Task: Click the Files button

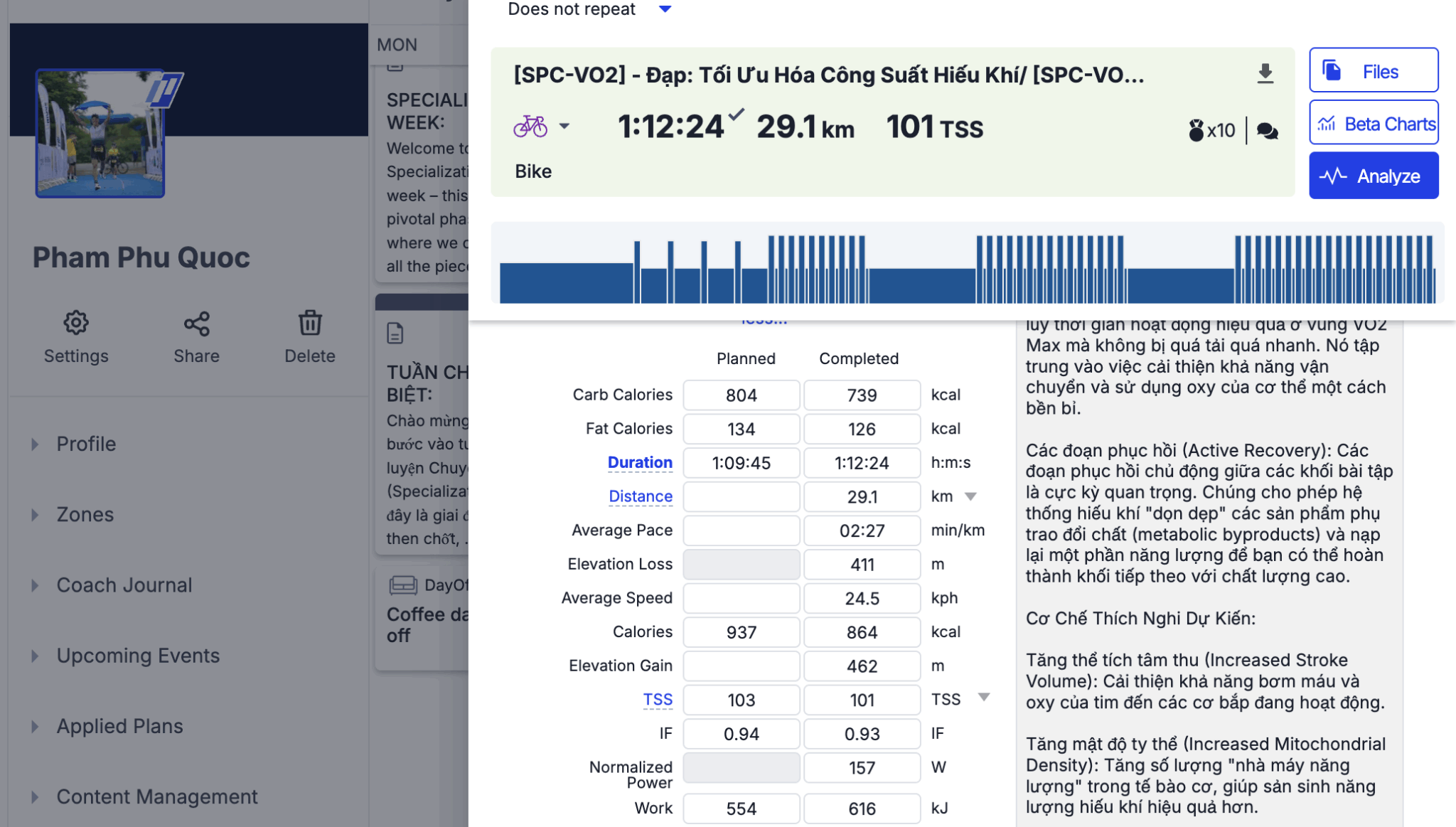Action: coord(1374,71)
